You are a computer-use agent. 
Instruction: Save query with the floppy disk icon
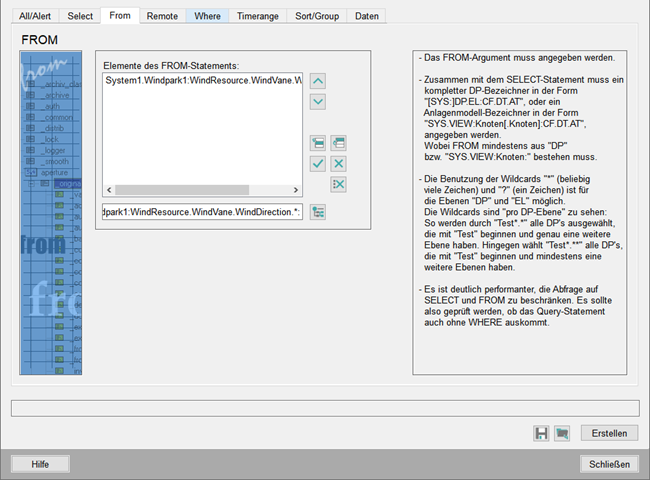[x=541, y=433]
